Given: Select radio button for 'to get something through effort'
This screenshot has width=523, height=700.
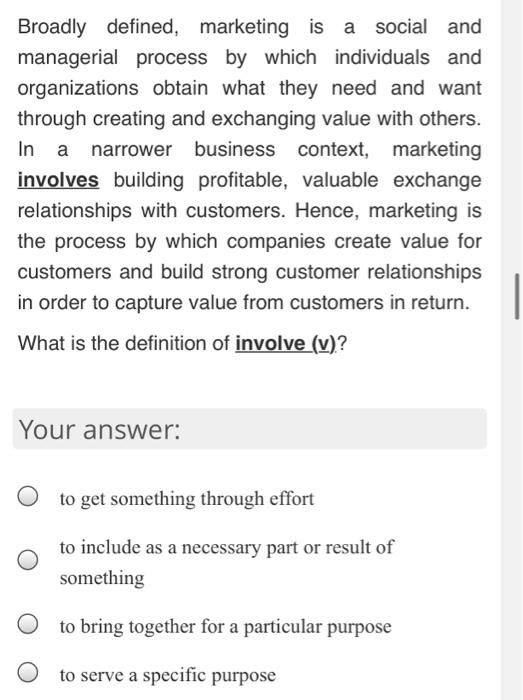Looking at the screenshot, I should pos(28,496).
